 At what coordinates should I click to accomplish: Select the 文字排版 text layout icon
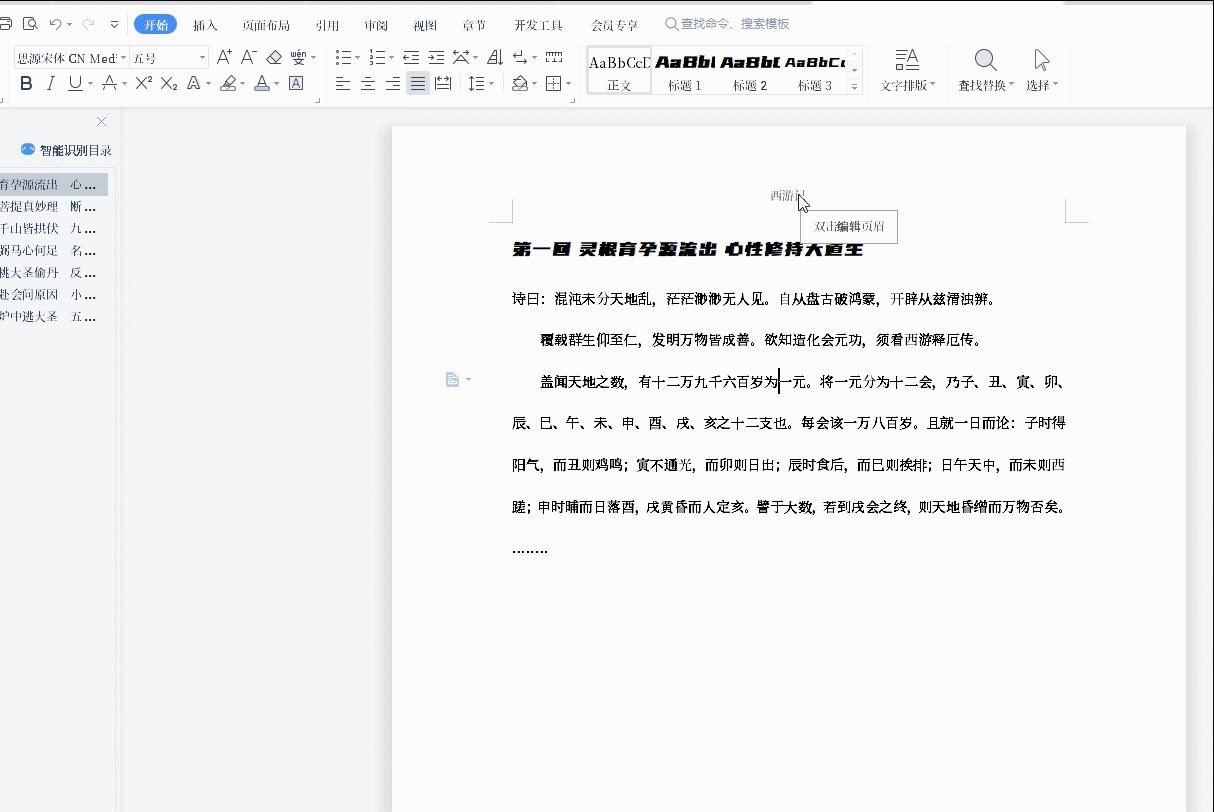tap(905, 70)
